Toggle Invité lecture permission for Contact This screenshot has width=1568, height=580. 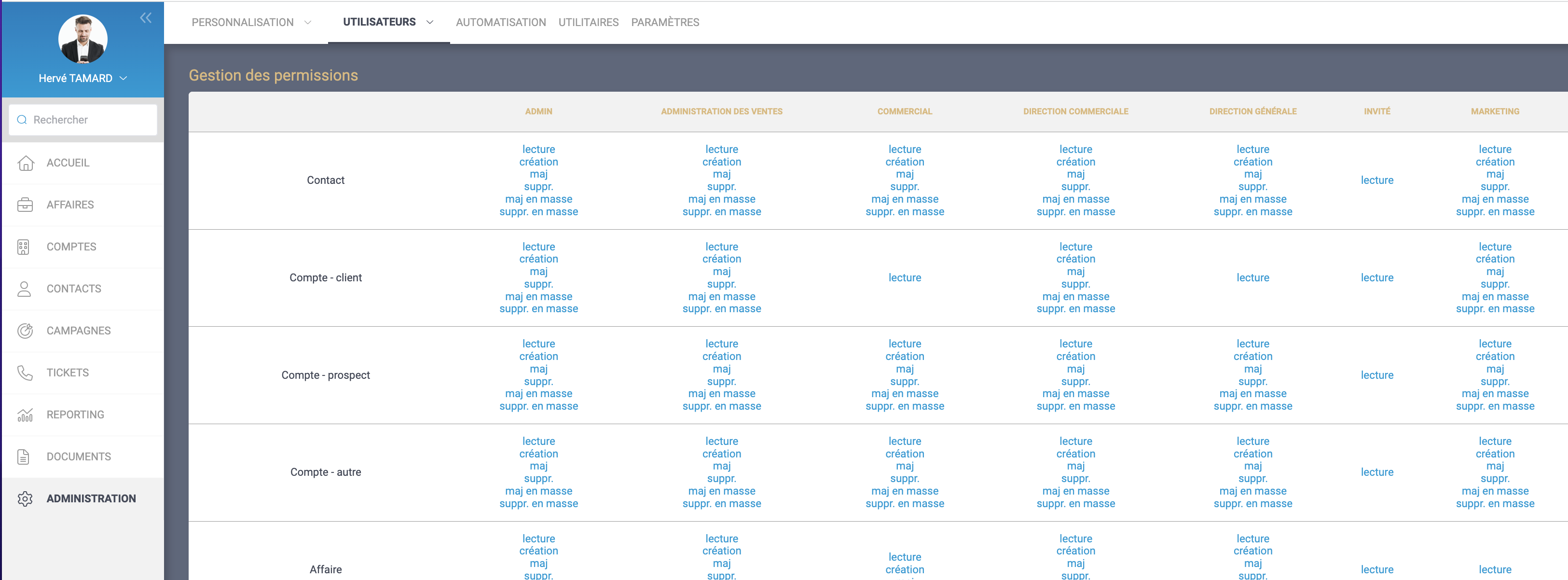(1376, 180)
